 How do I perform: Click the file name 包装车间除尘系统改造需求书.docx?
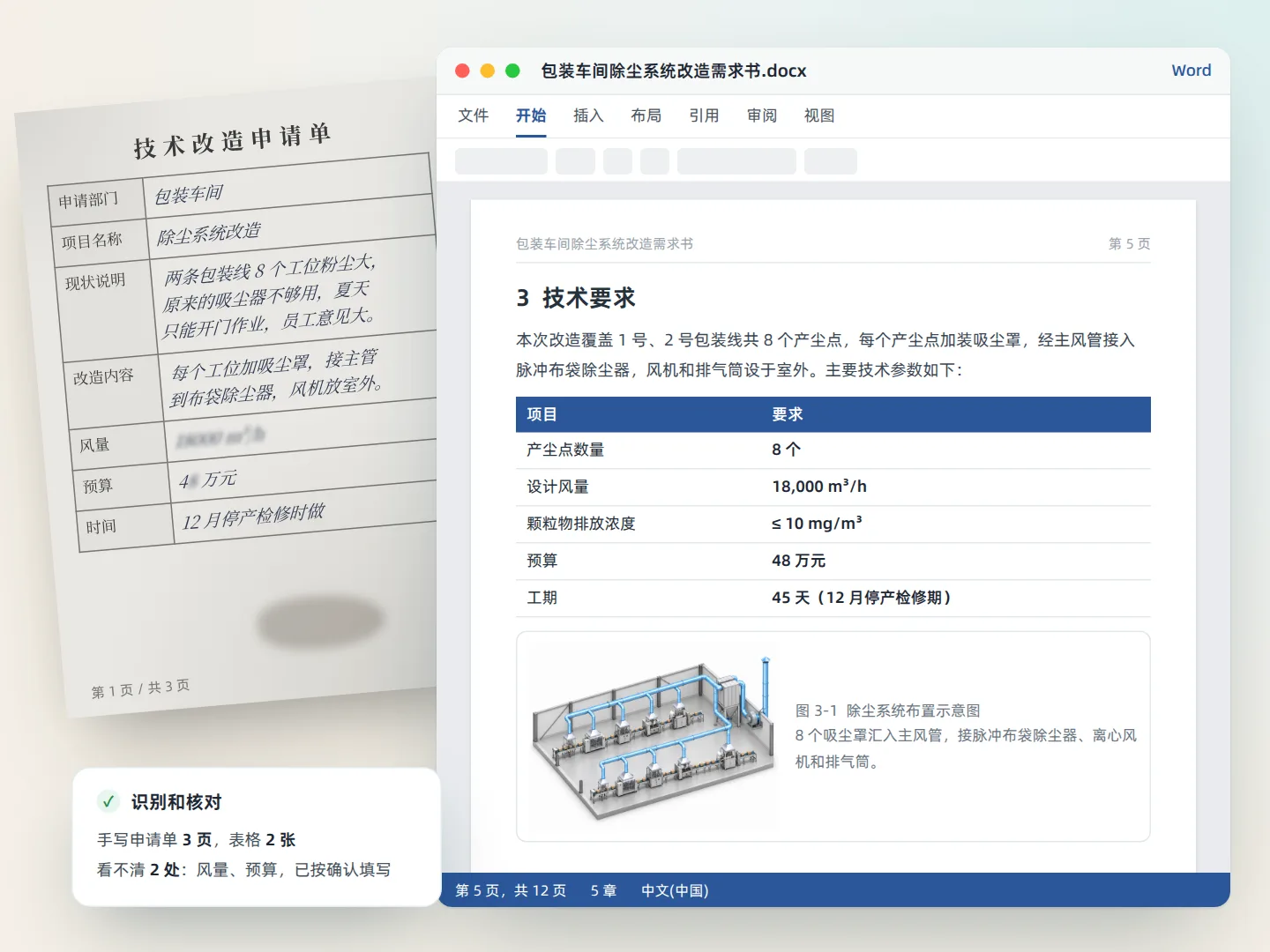pyautogui.click(x=674, y=71)
